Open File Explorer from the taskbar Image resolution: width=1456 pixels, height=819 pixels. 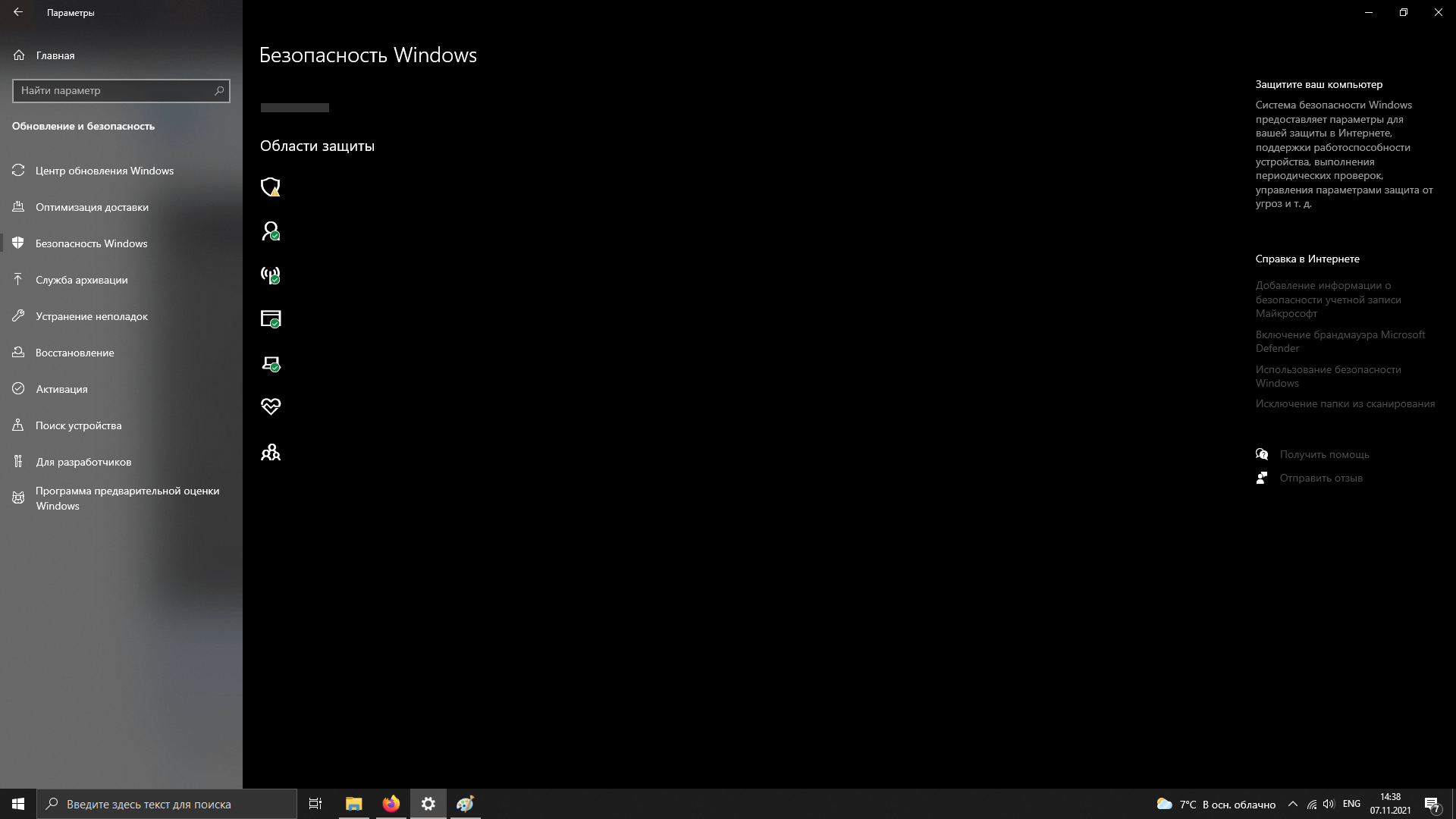click(353, 804)
